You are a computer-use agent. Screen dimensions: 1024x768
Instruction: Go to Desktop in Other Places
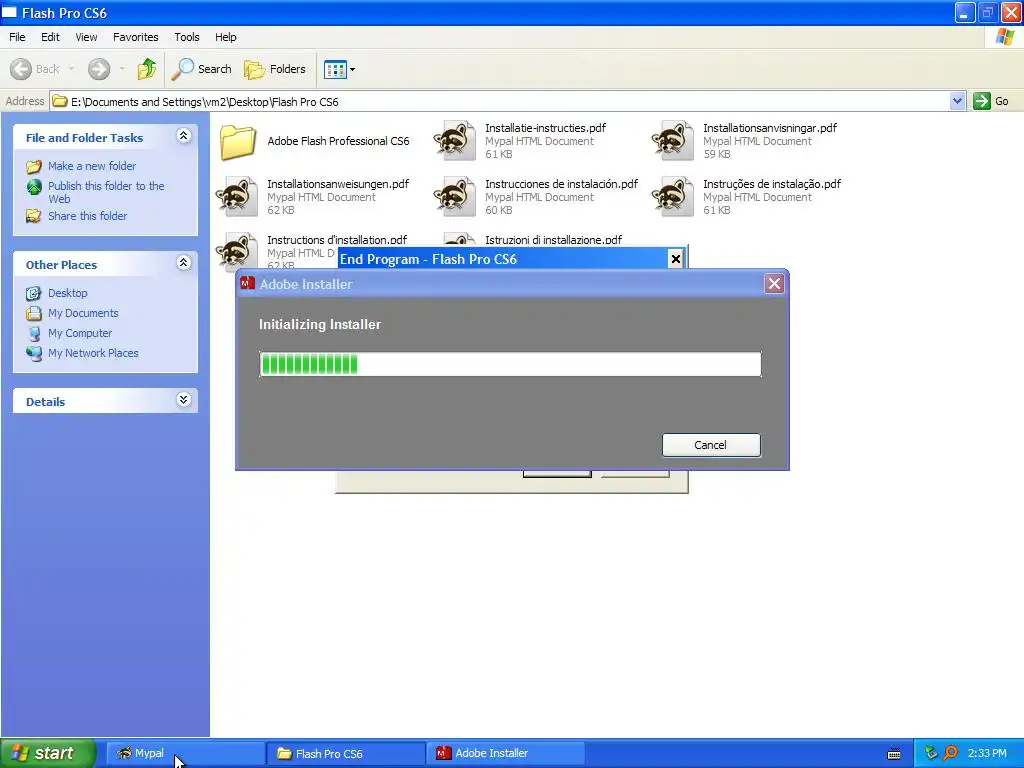tap(67, 293)
